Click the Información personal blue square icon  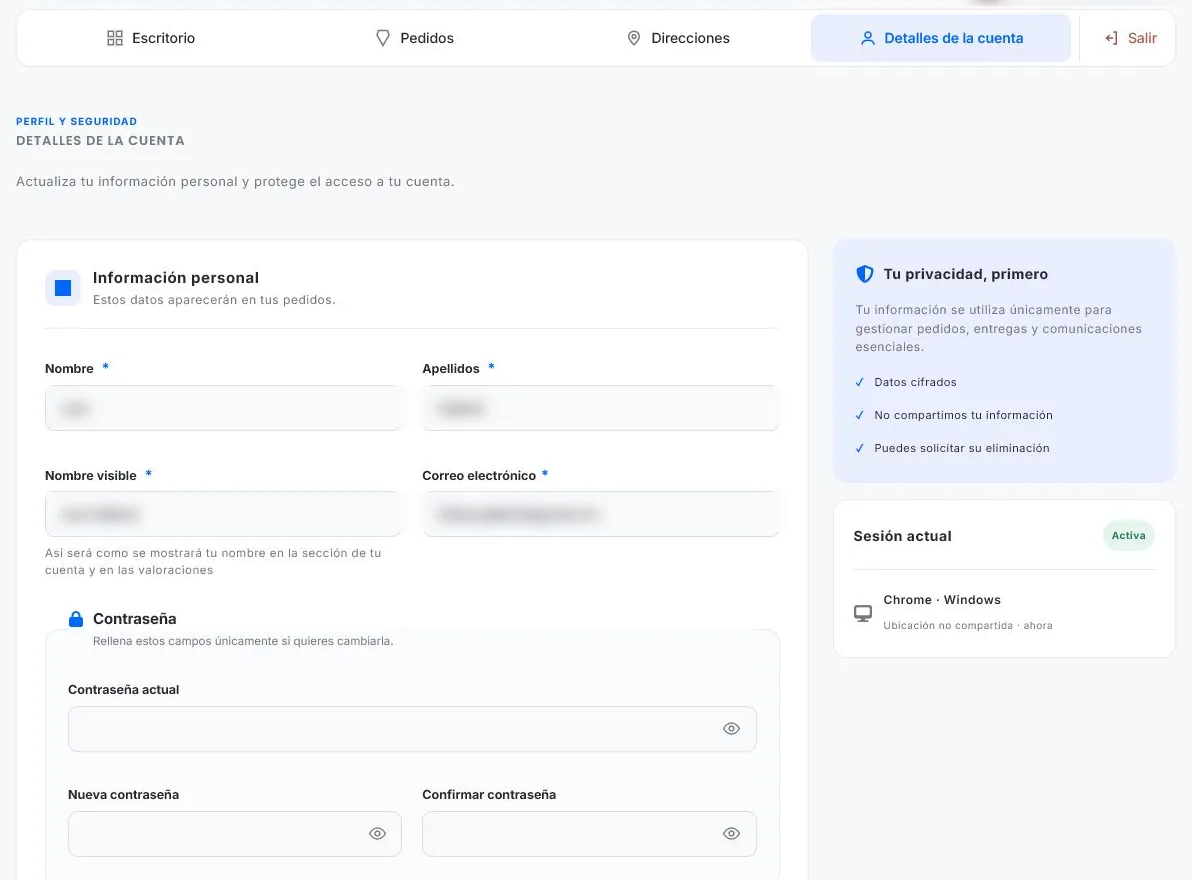coord(63,288)
